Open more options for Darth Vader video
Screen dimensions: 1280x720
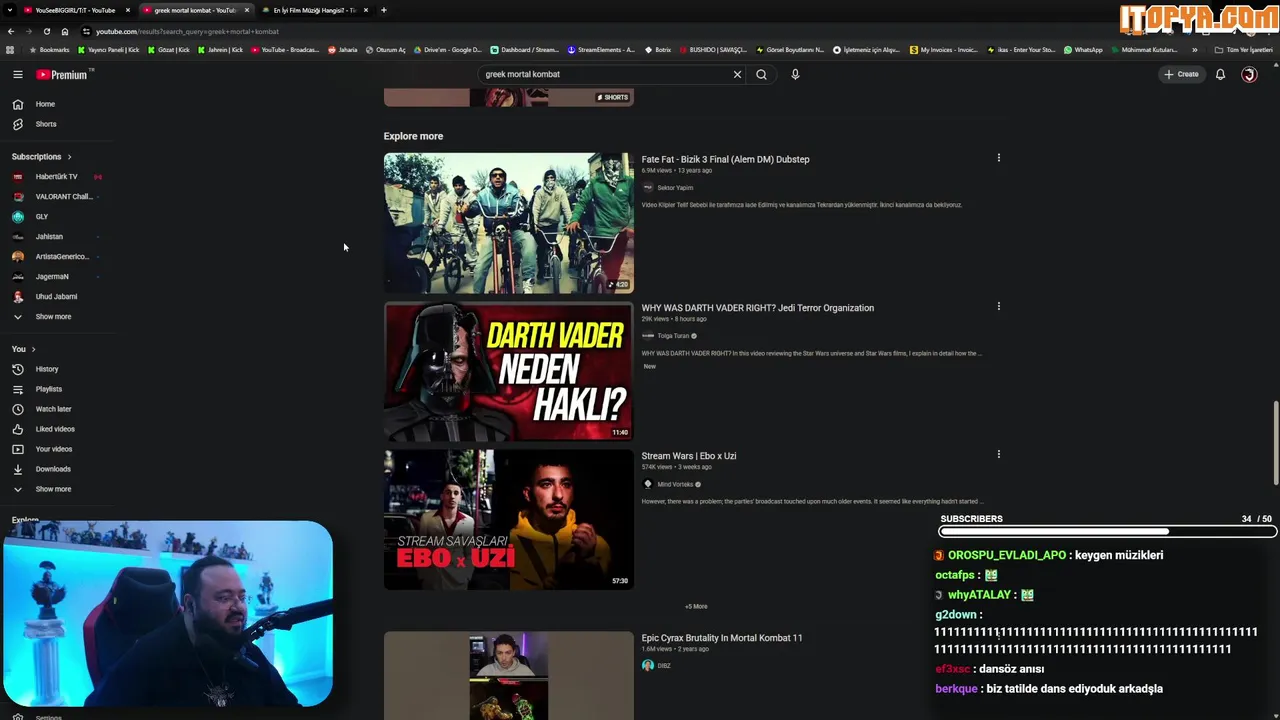click(998, 306)
